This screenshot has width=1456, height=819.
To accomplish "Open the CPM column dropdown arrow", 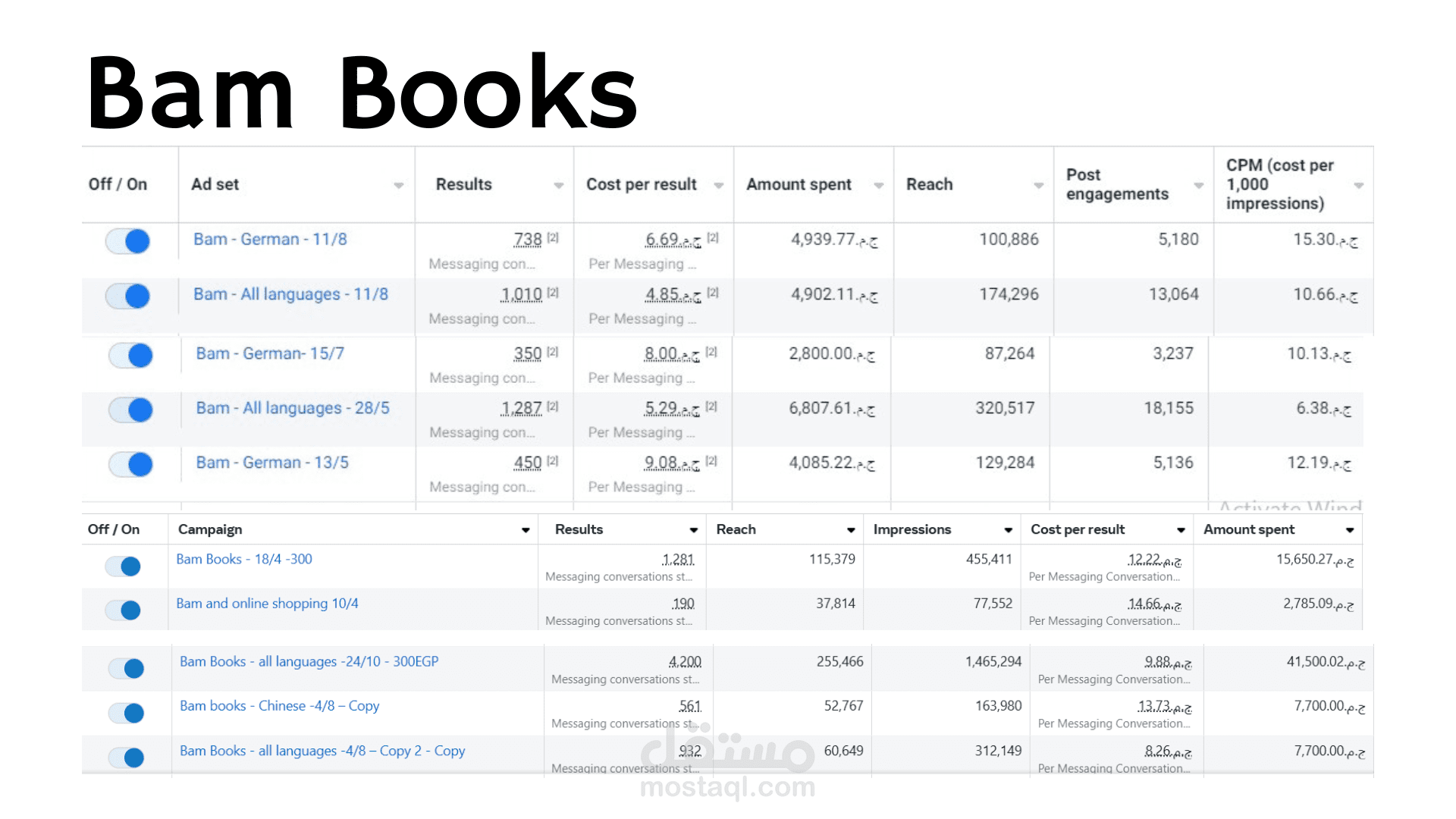I will 1358,186.
